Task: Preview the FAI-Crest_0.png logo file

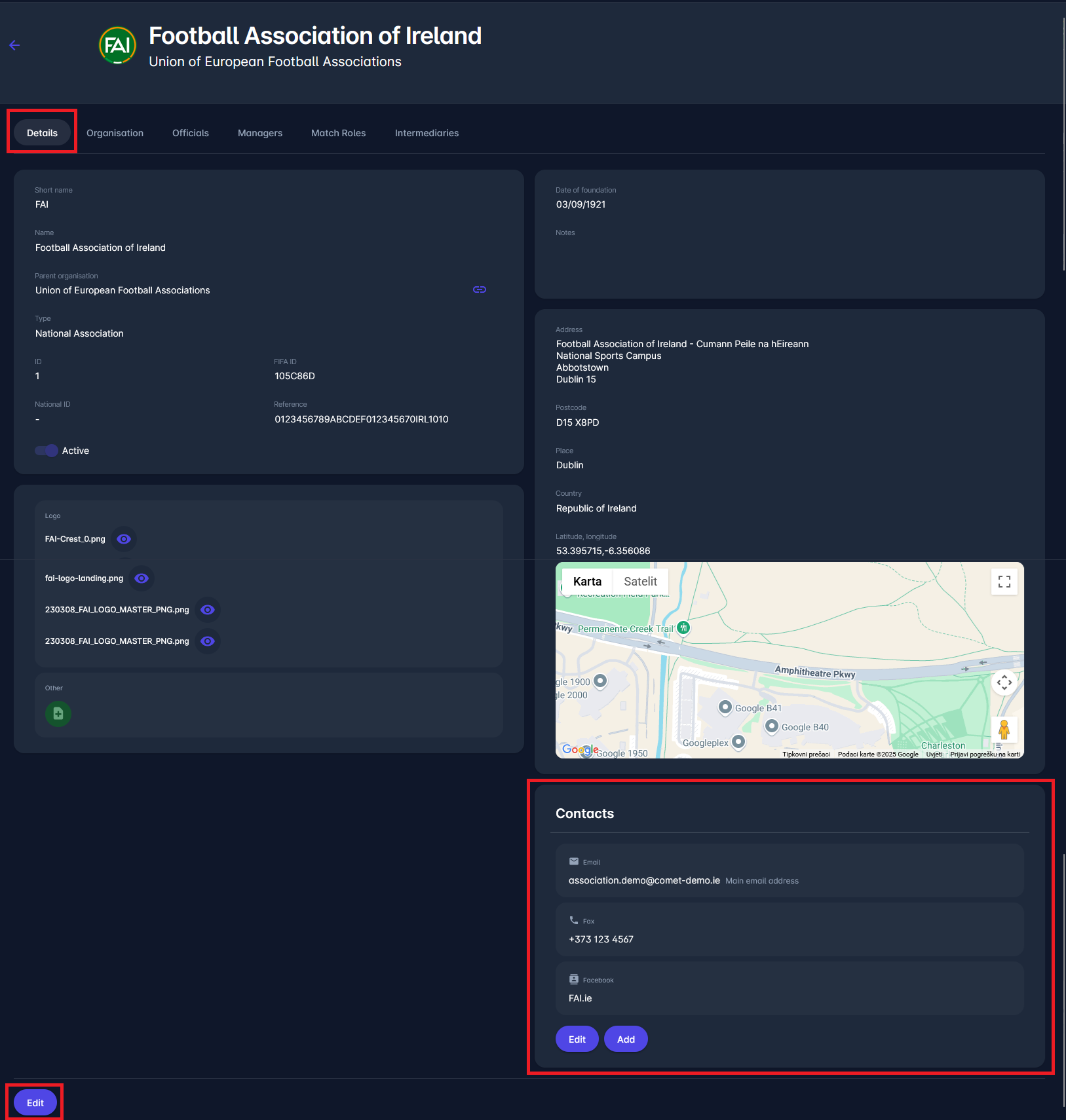Action: pyautogui.click(x=124, y=539)
